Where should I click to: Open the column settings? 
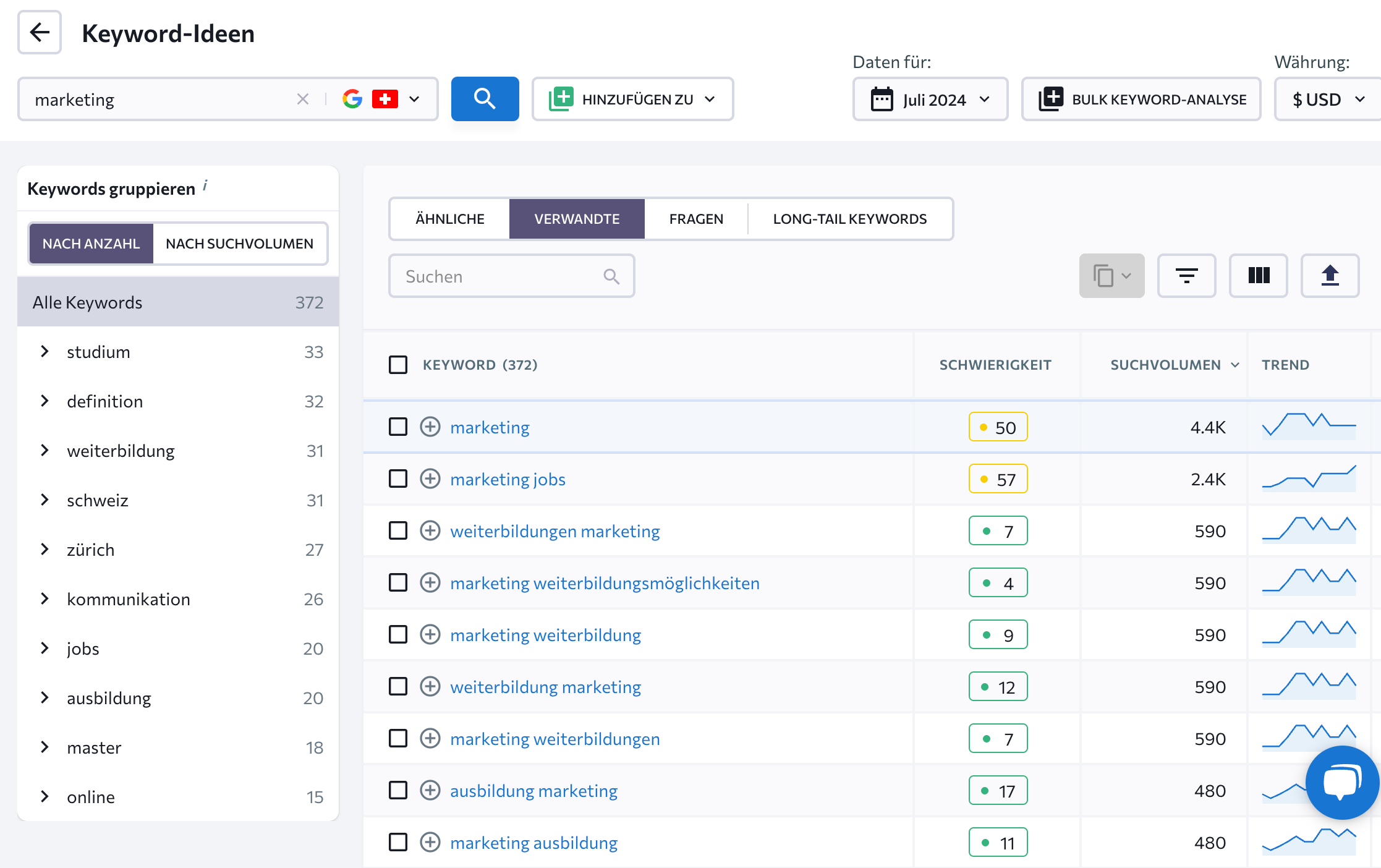pyautogui.click(x=1258, y=276)
